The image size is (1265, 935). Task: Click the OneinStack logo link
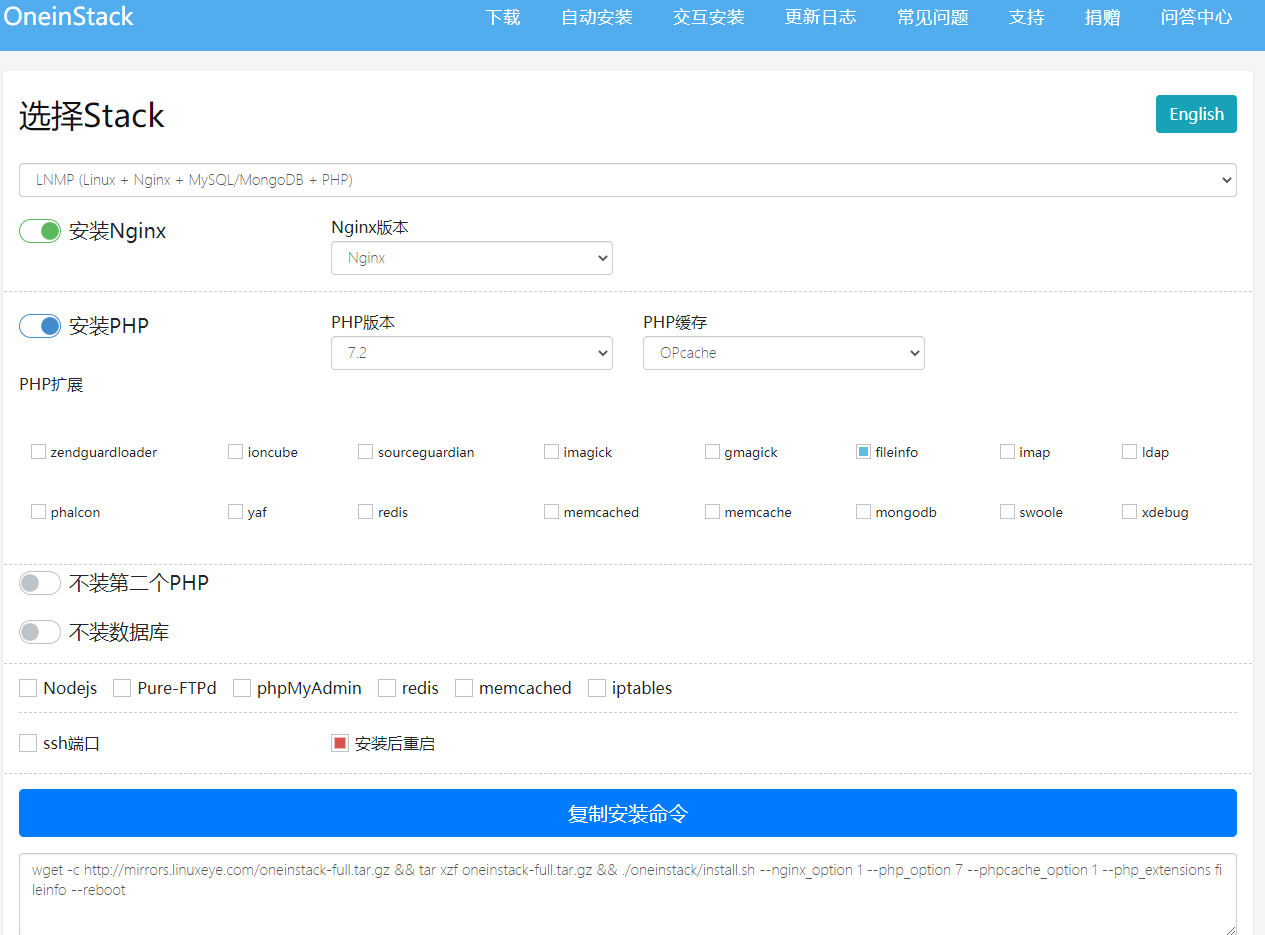click(69, 16)
